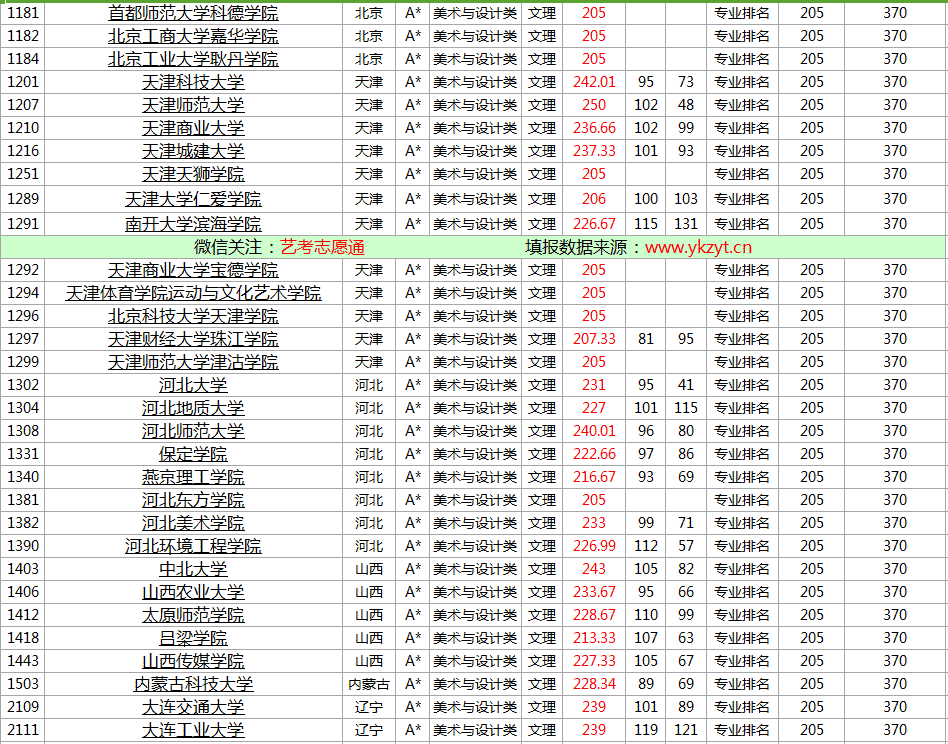Open the 河北师范大学 link
This screenshot has height=744, width=948.
[x=193, y=431]
